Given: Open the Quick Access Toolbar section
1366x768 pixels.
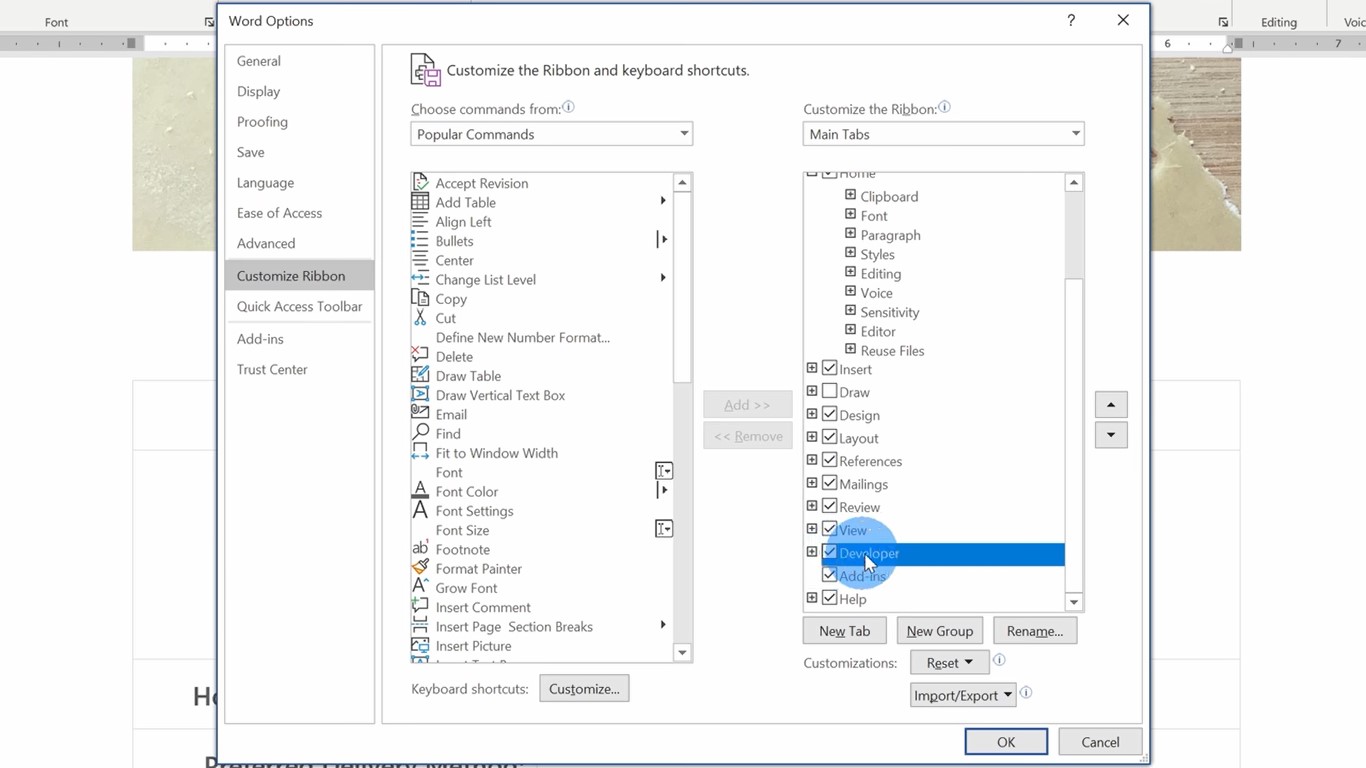Looking at the screenshot, I should click(299, 306).
